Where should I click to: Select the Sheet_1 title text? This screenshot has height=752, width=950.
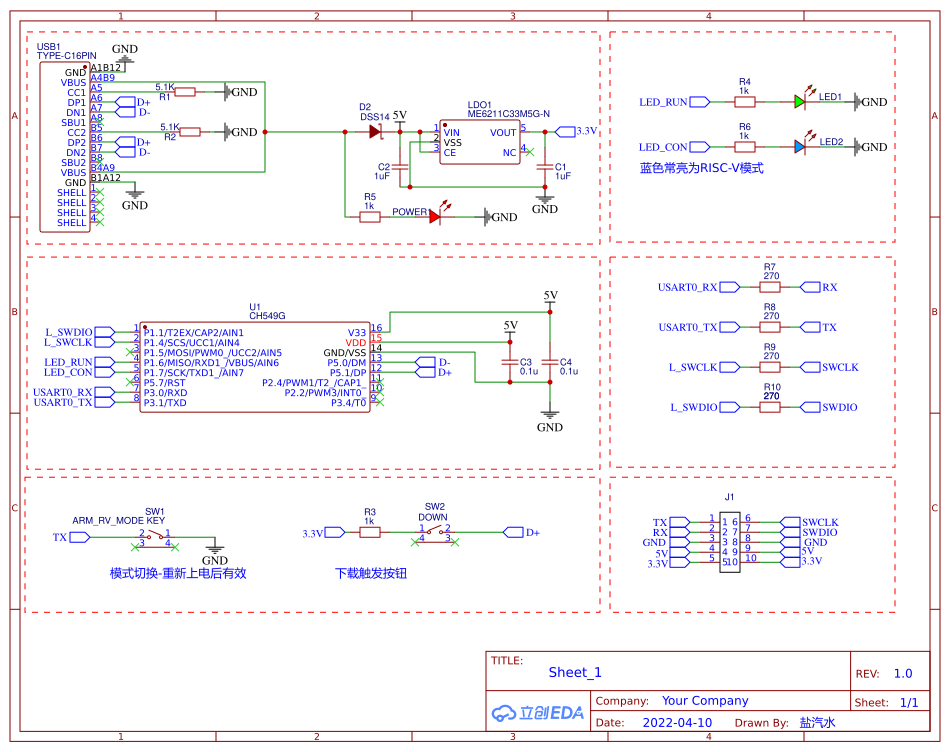tap(574, 672)
